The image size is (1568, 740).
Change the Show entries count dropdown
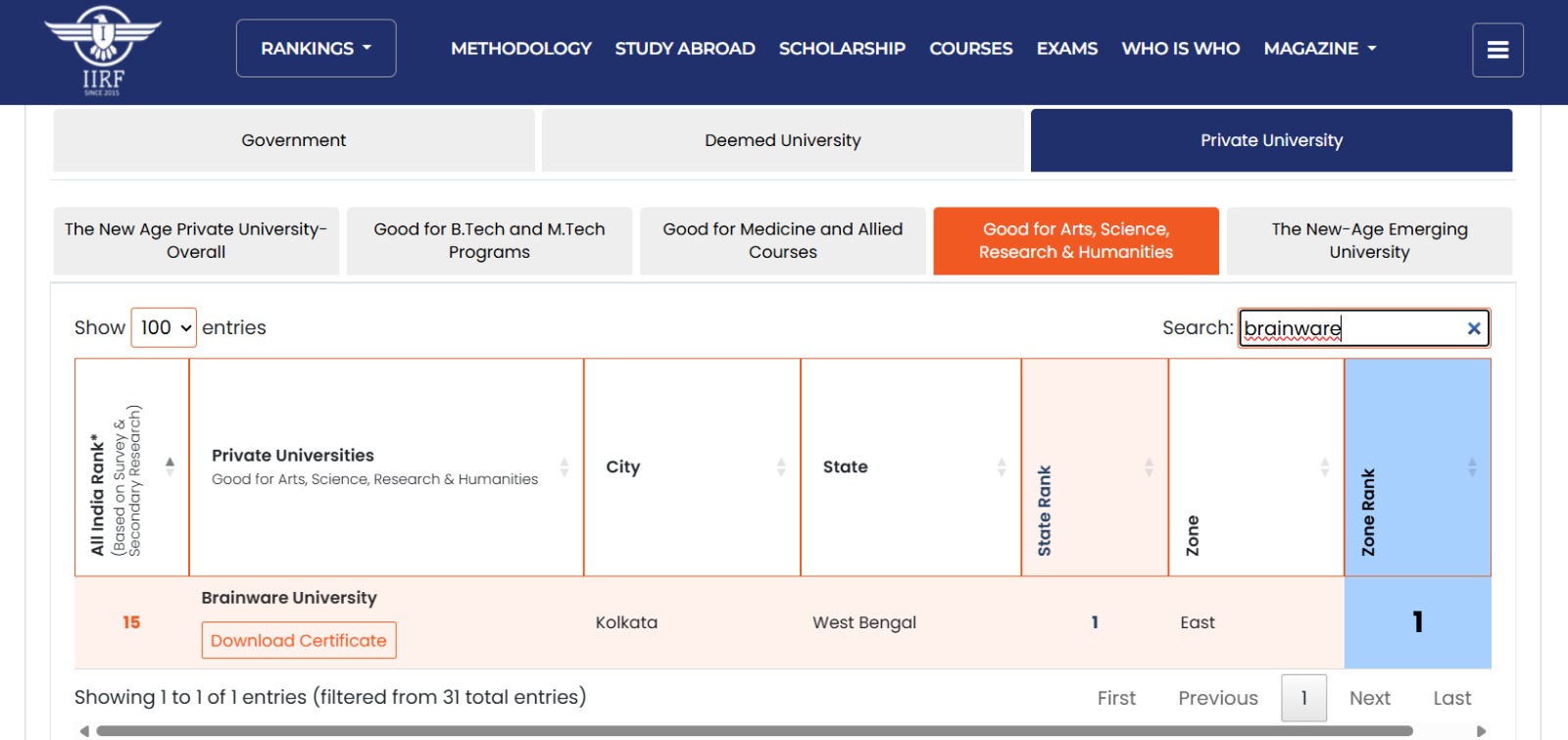(164, 327)
